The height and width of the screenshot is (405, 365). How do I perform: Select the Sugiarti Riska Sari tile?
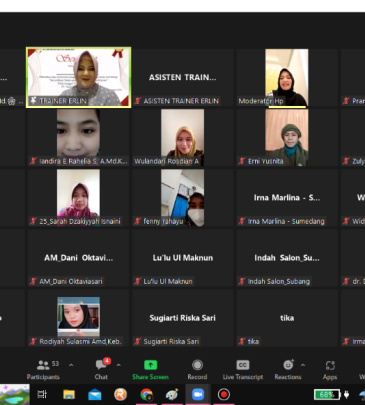coord(182,318)
